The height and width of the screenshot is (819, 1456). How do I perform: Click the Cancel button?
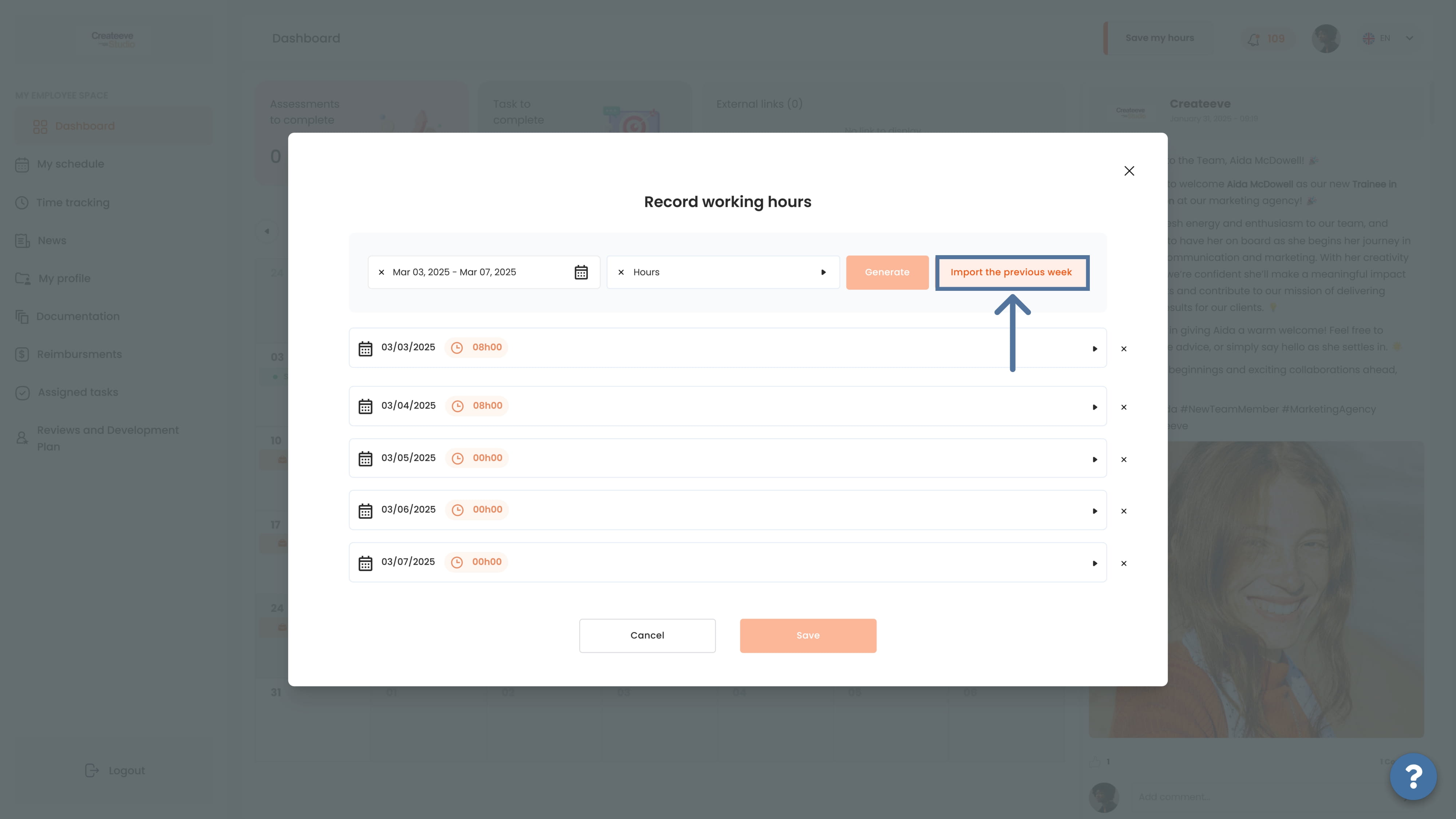click(x=647, y=635)
